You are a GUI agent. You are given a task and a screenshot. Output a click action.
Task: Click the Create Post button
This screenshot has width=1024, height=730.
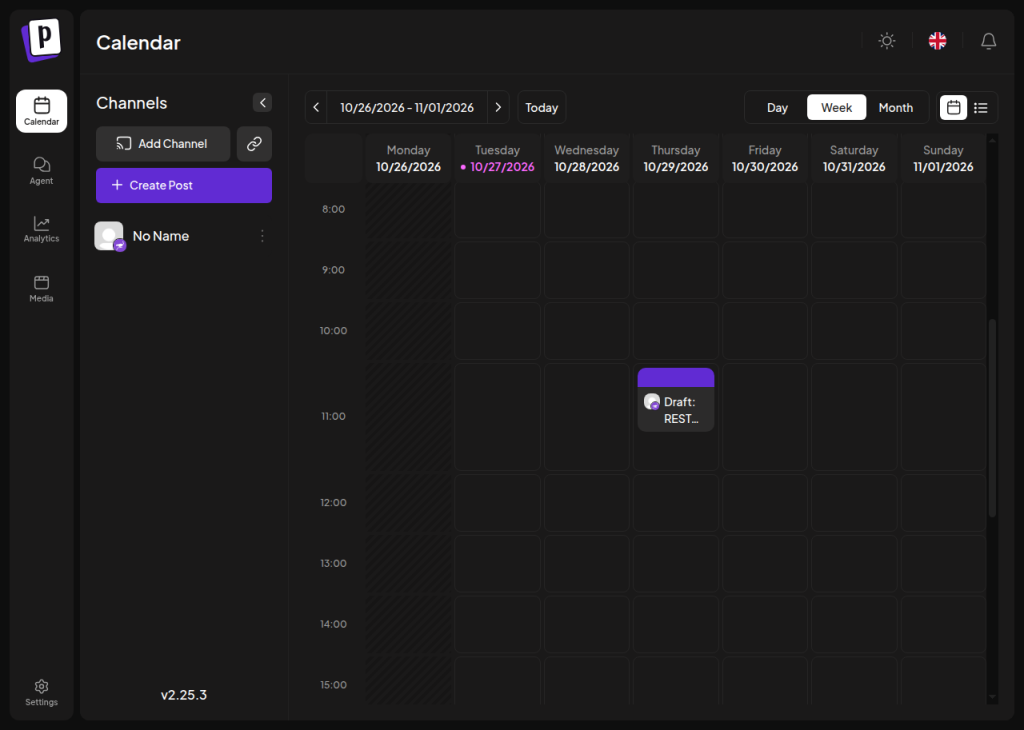pos(184,185)
